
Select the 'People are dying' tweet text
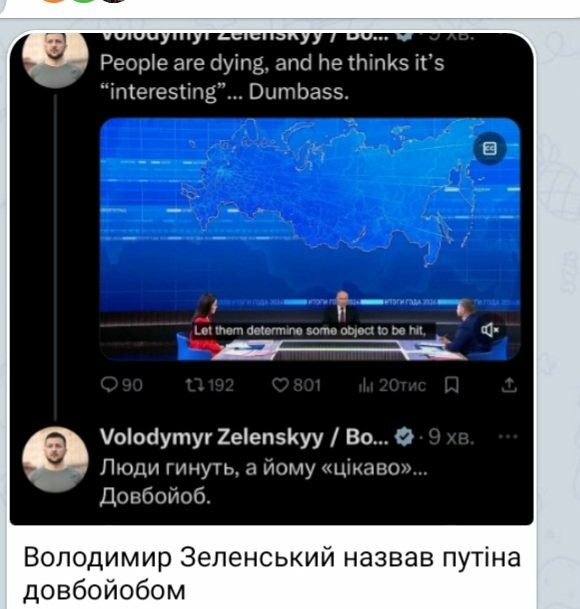(272, 77)
